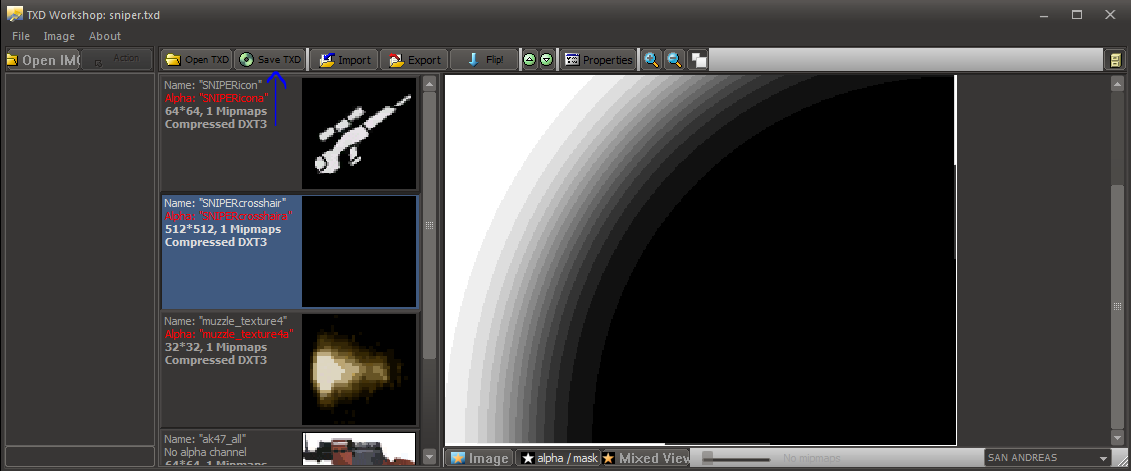Open the SAN ANDREAS game dropdown
Viewport: 1131px width, 471px height.
coord(1047,458)
